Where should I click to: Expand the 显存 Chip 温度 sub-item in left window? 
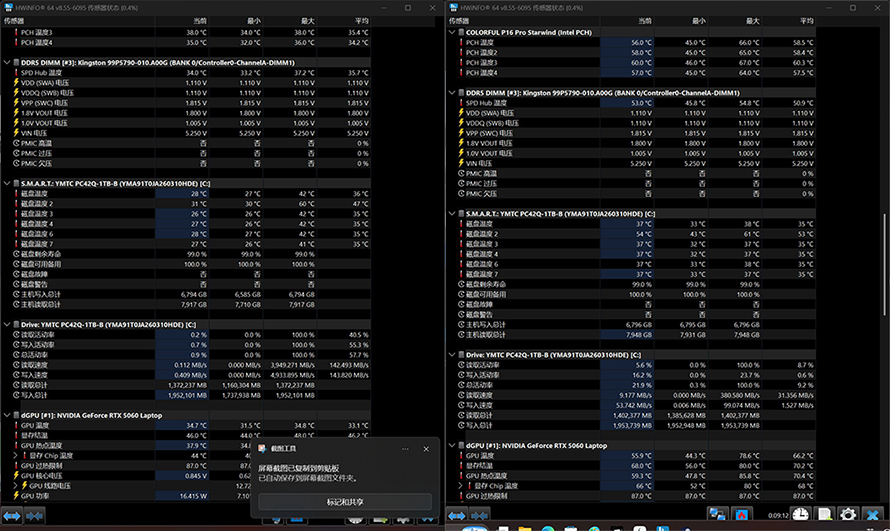pyautogui.click(x=16, y=456)
